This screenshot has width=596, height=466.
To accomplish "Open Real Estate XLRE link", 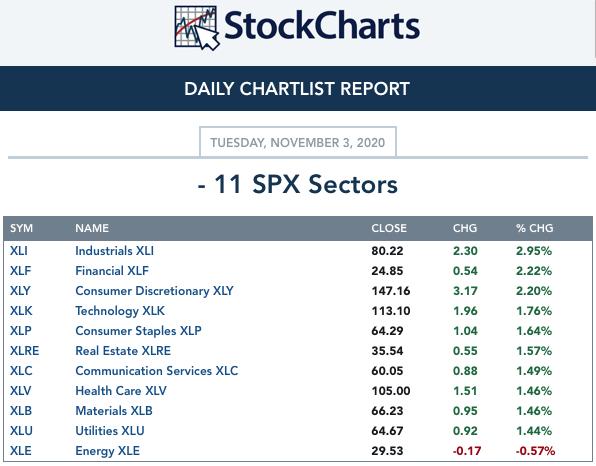I will tap(123, 350).
